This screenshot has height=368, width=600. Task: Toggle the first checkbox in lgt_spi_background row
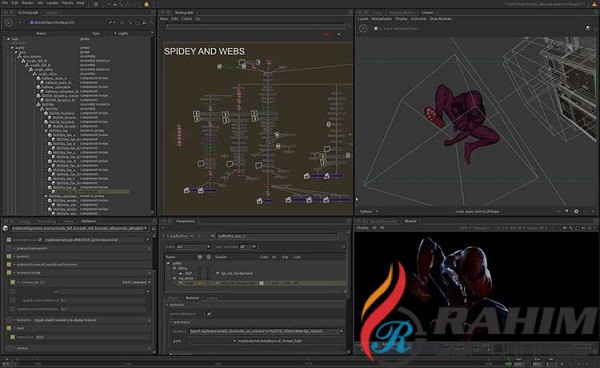[x=200, y=273]
